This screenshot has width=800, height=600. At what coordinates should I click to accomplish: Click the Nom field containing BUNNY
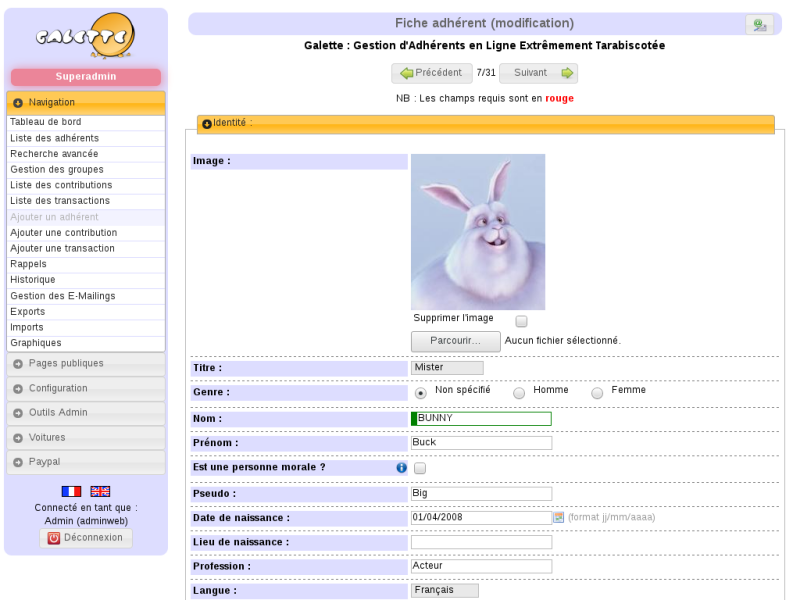coord(481,419)
